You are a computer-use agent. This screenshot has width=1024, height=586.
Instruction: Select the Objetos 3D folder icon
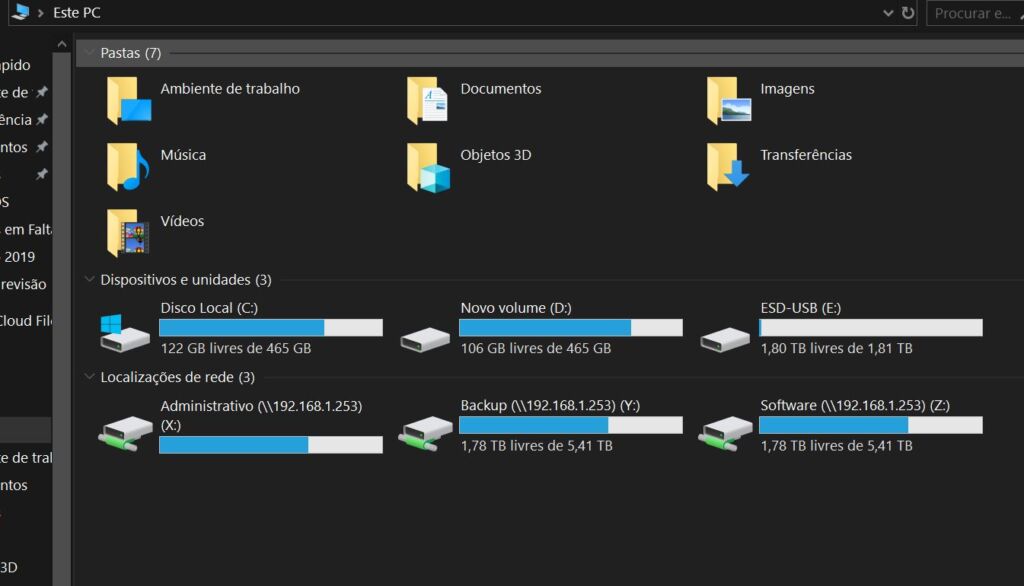428,167
